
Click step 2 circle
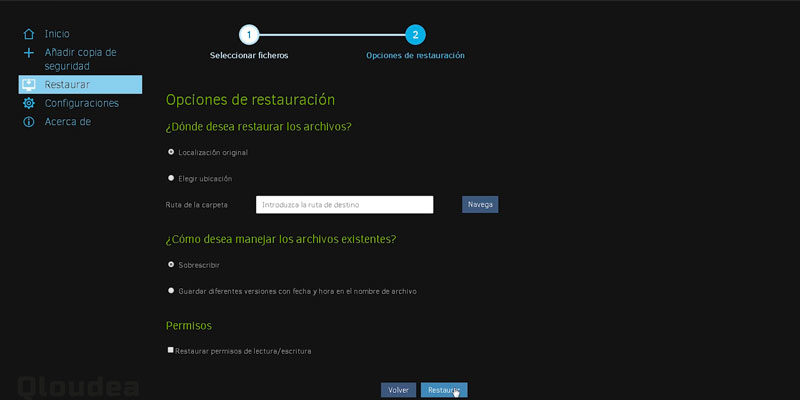tap(415, 35)
